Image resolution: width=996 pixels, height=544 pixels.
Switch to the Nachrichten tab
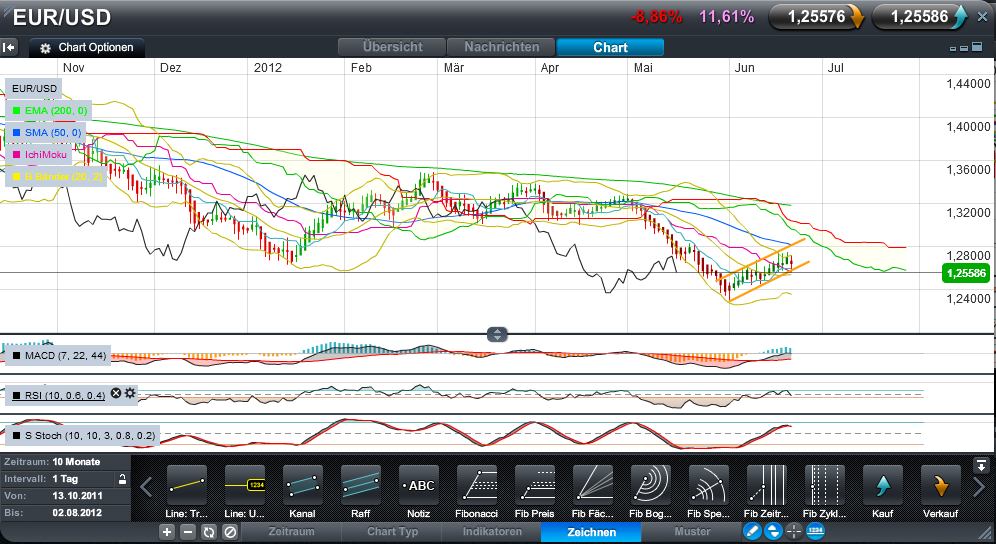click(501, 47)
